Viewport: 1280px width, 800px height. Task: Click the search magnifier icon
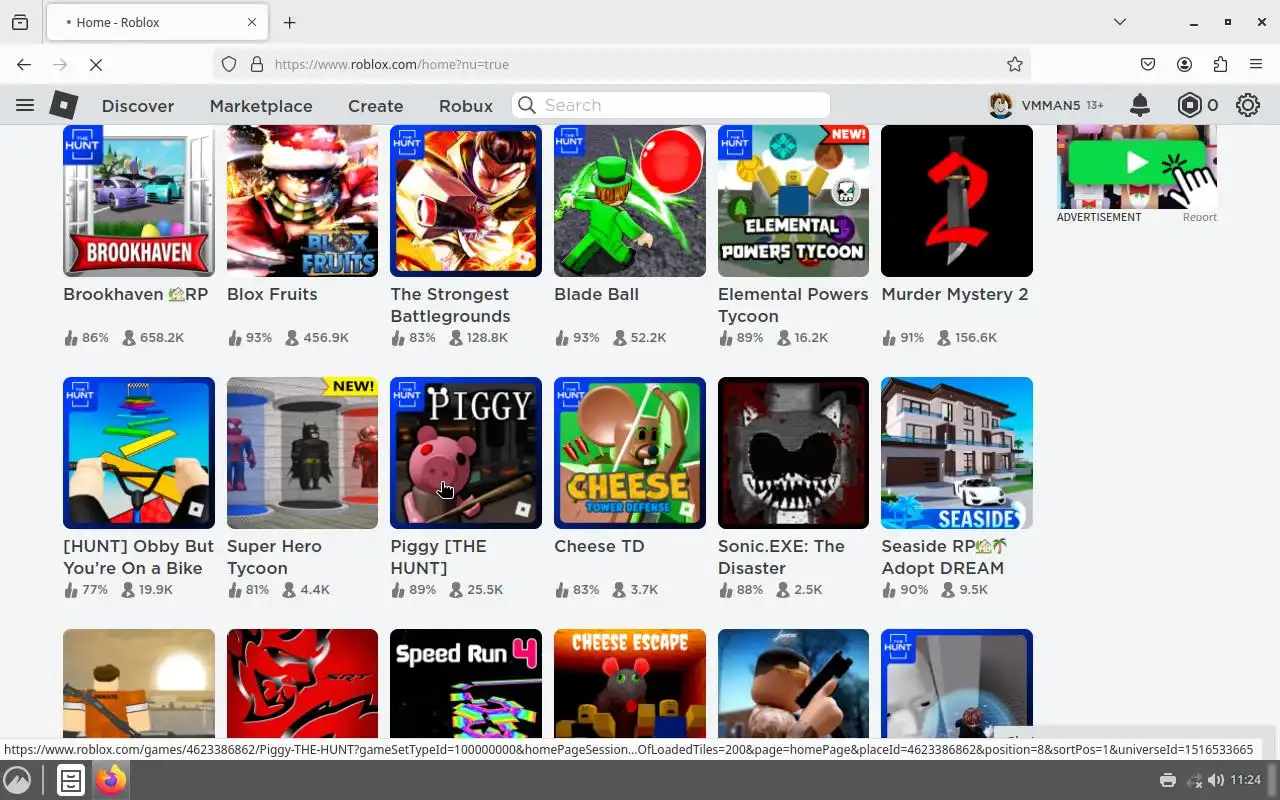pos(527,105)
